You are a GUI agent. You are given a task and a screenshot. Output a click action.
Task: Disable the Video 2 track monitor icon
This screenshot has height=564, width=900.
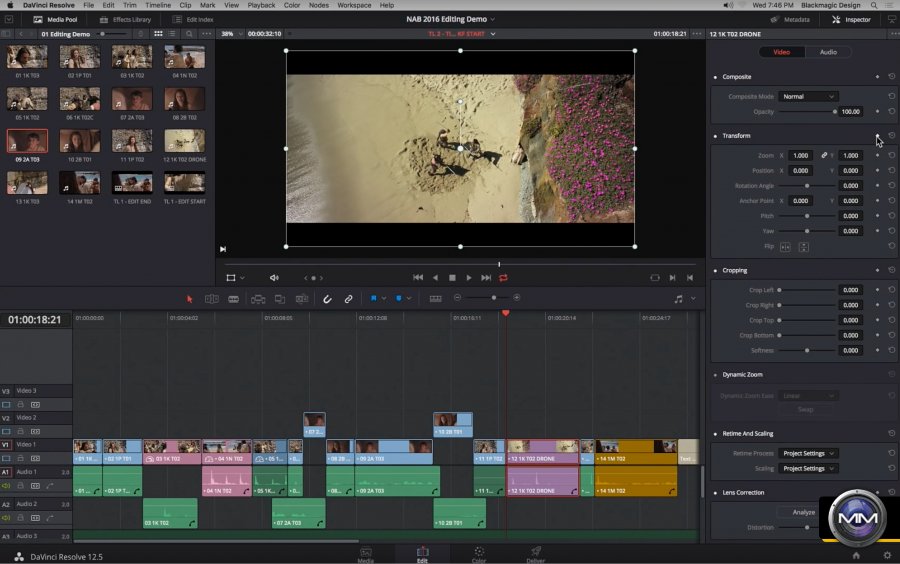click(6, 431)
